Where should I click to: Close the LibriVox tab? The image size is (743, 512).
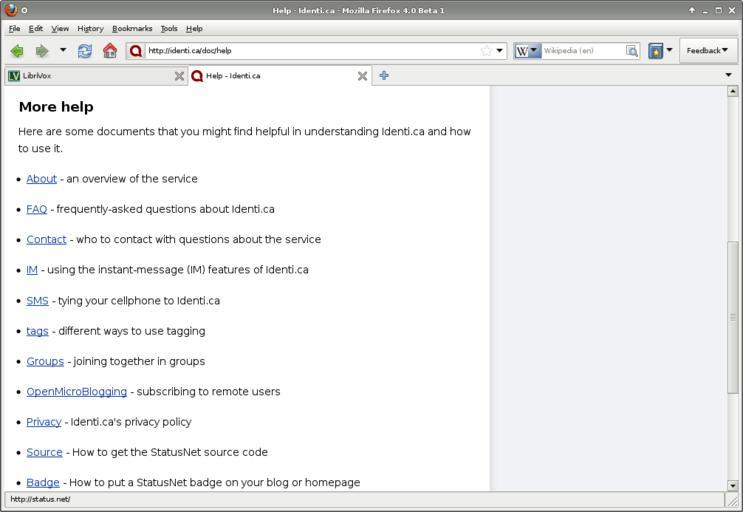coord(179,76)
